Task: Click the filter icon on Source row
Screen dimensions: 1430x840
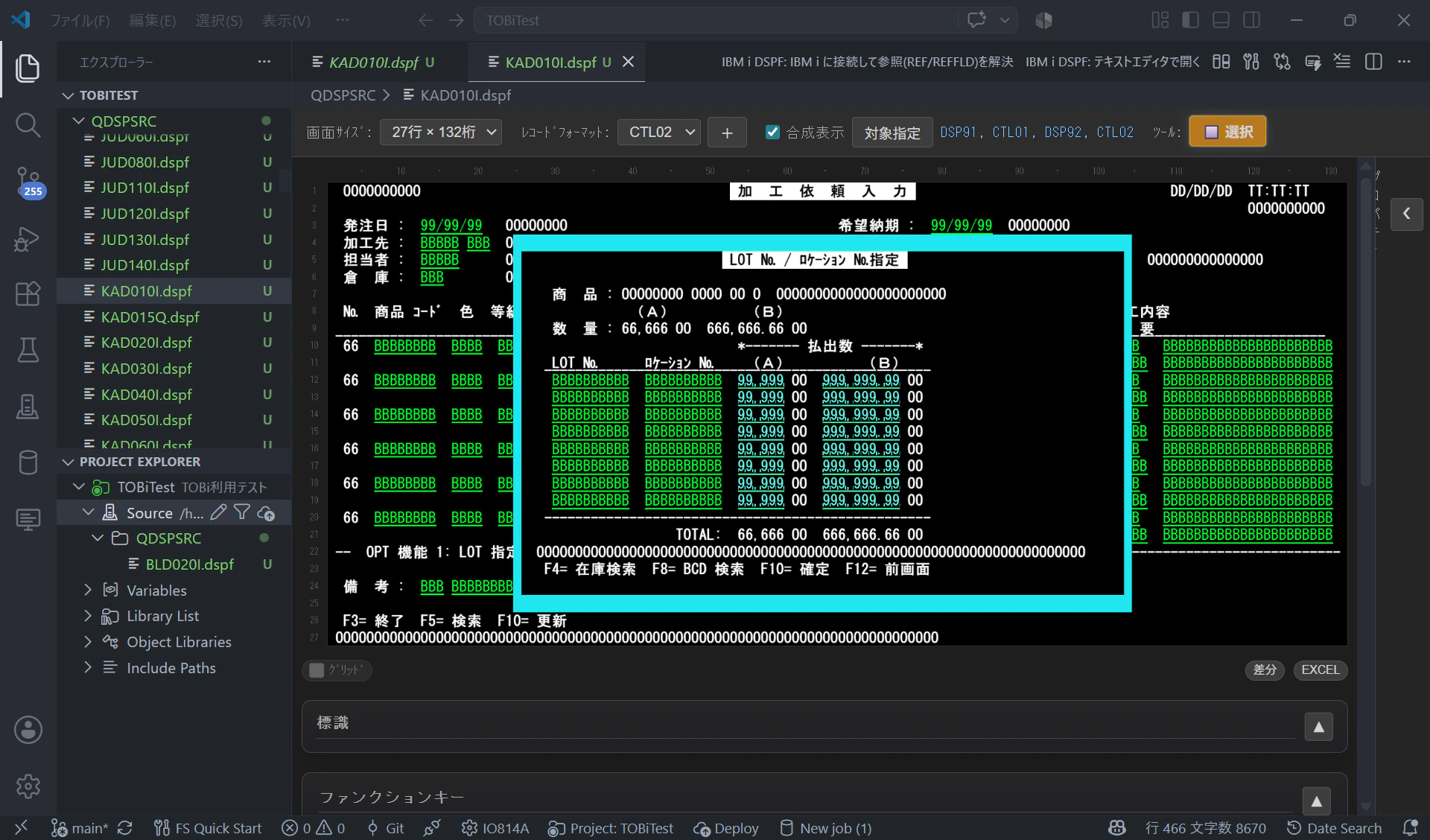Action: tap(242, 512)
